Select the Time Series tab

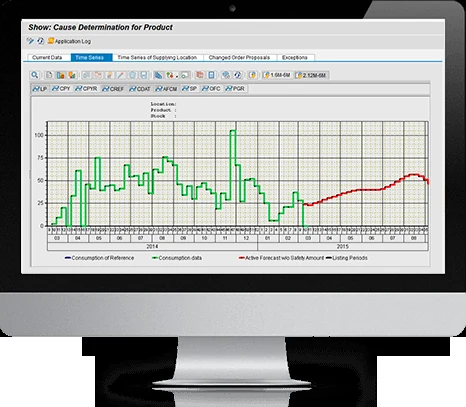(90, 58)
